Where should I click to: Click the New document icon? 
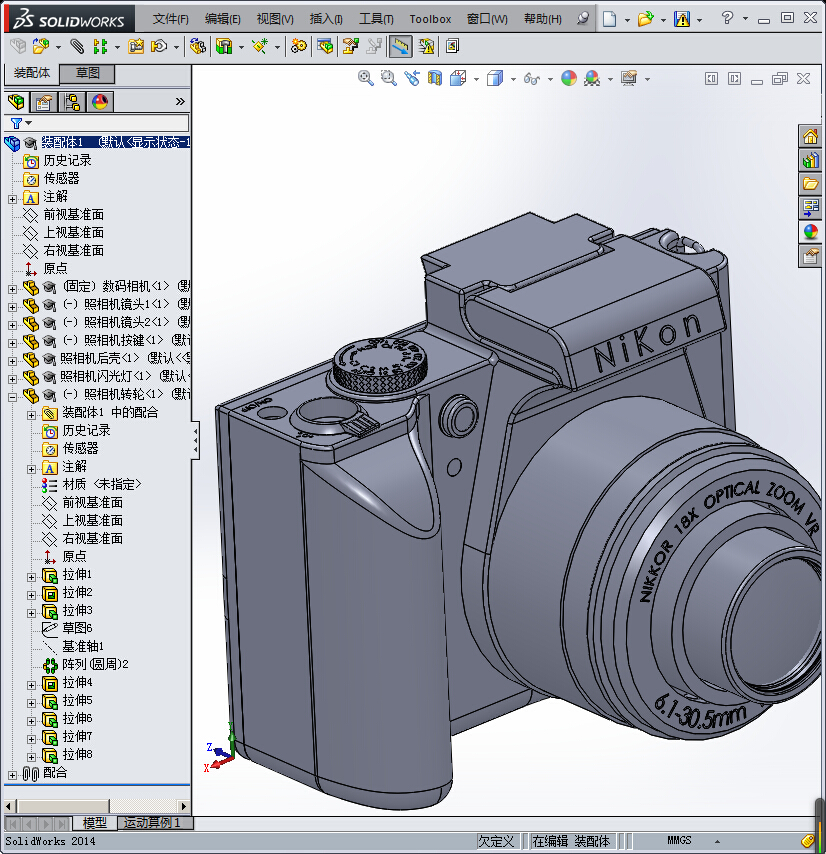[x=609, y=19]
